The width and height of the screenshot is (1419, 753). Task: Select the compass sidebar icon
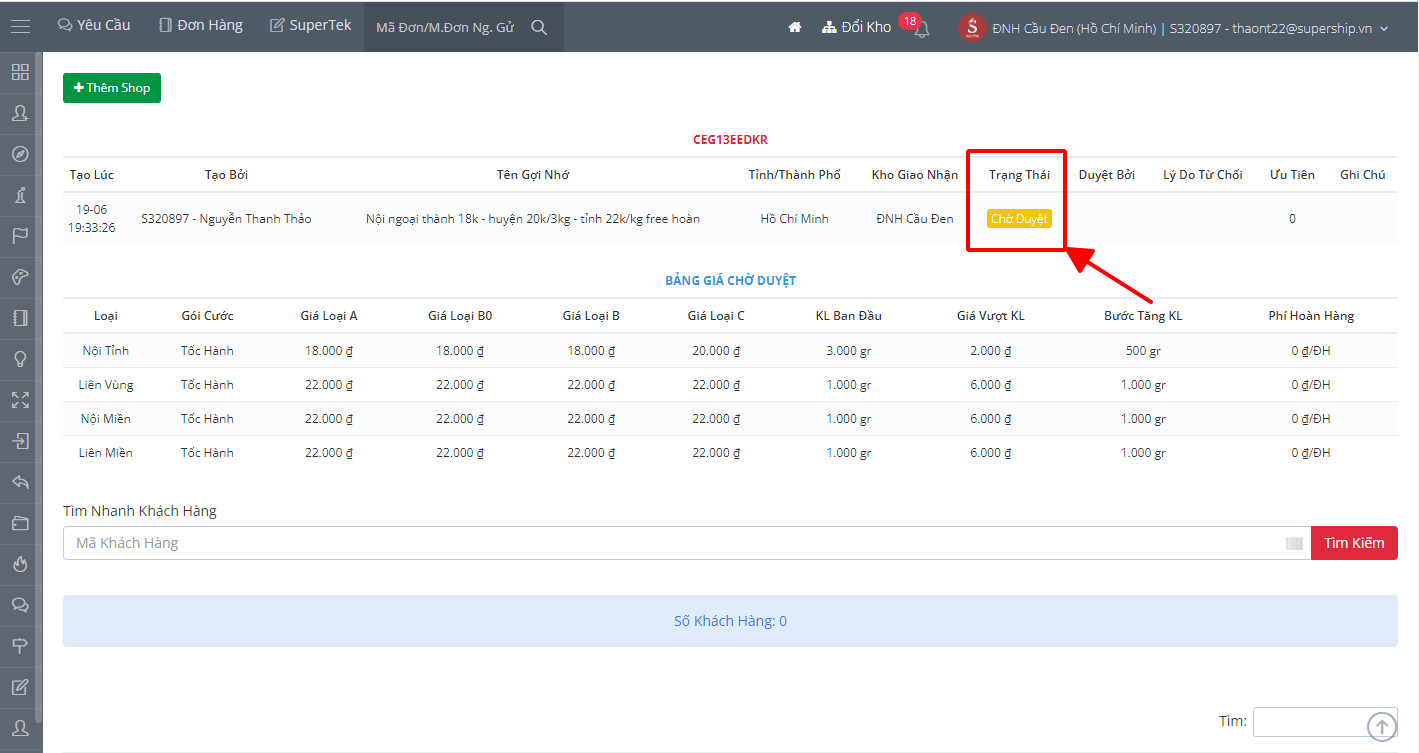coord(20,154)
